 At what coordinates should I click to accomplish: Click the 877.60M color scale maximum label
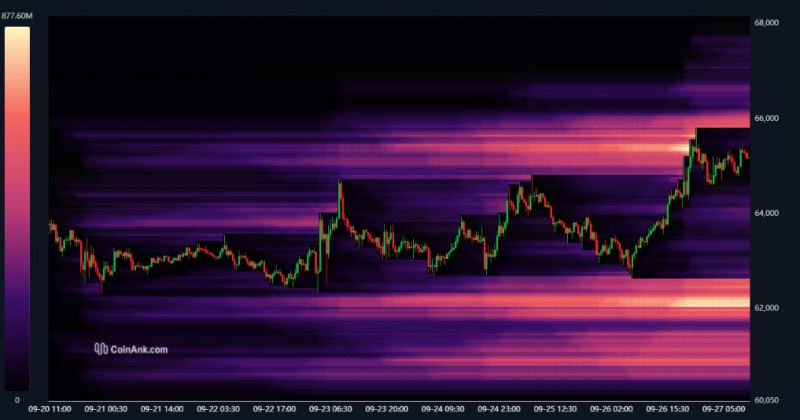(18, 15)
